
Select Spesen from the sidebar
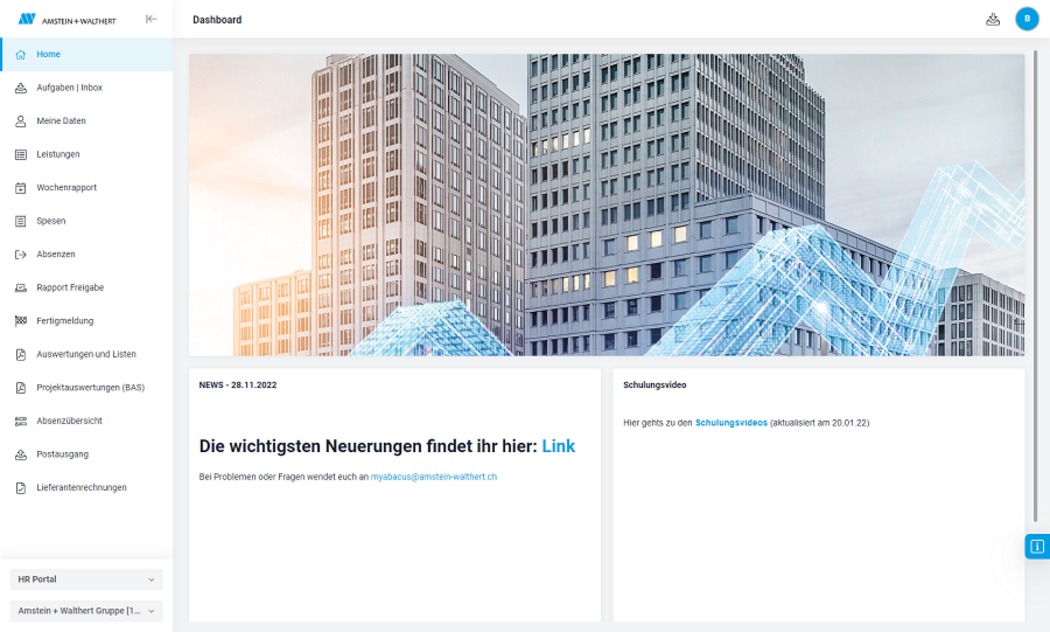51,221
